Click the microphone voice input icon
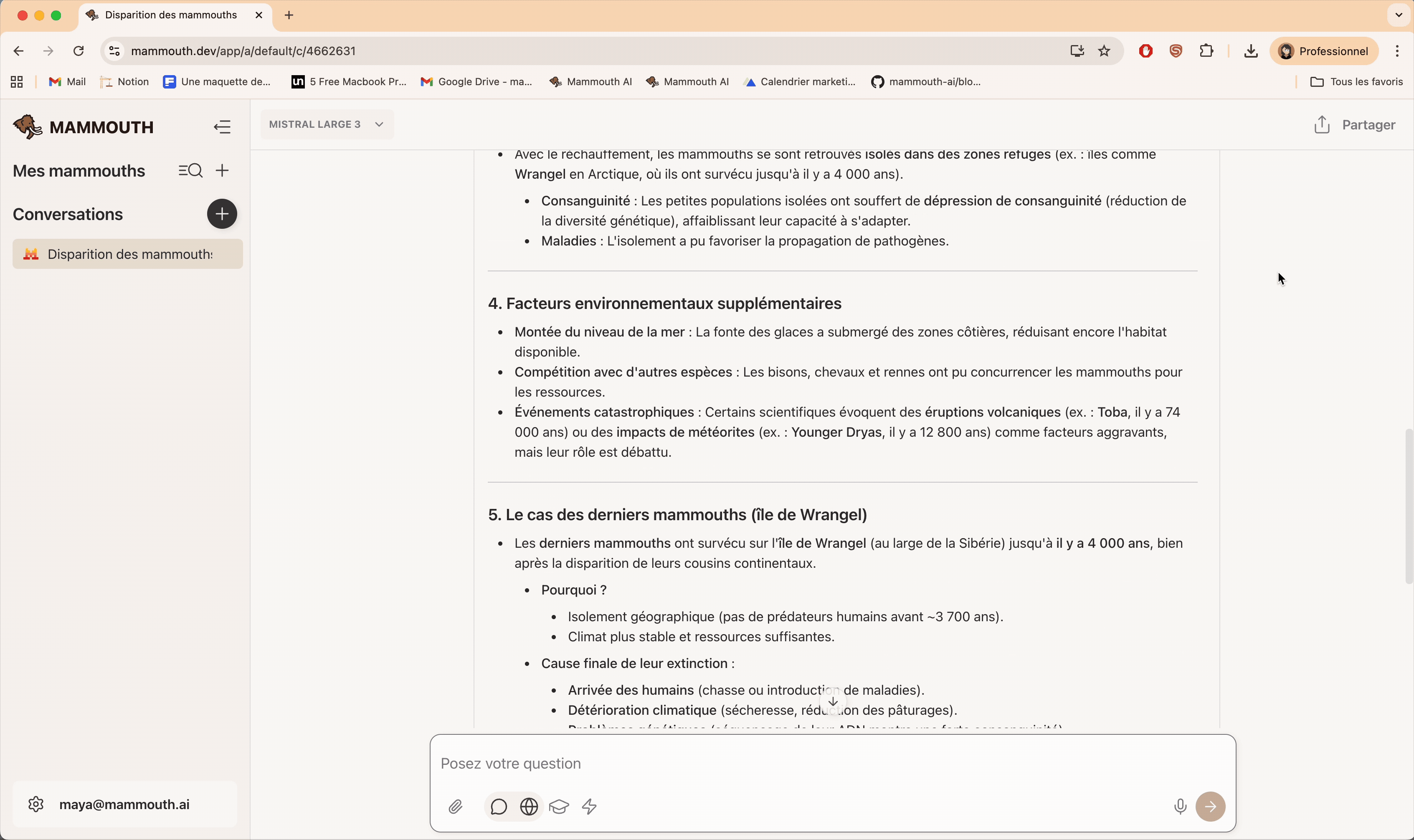 coord(1180,806)
